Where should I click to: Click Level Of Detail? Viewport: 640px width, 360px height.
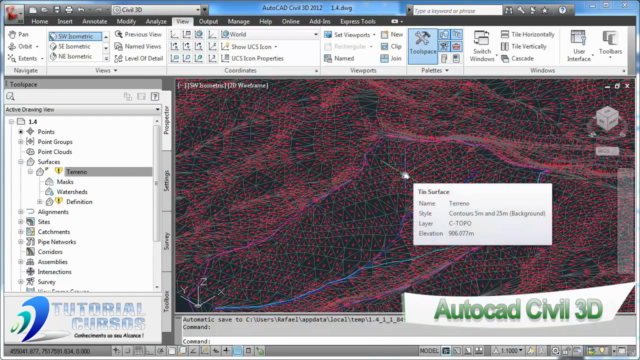(138, 58)
